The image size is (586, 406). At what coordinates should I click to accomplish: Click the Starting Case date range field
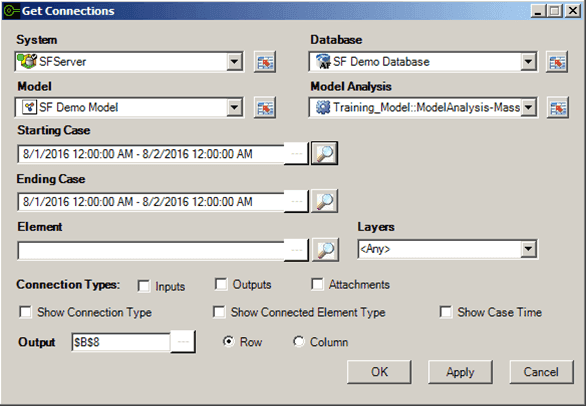tap(151, 154)
